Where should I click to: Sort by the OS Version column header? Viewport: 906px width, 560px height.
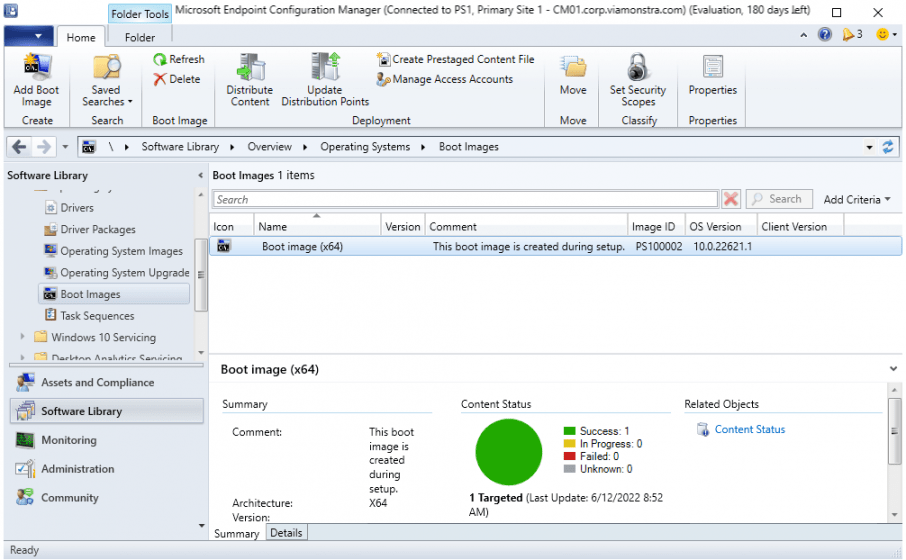[x=721, y=227]
